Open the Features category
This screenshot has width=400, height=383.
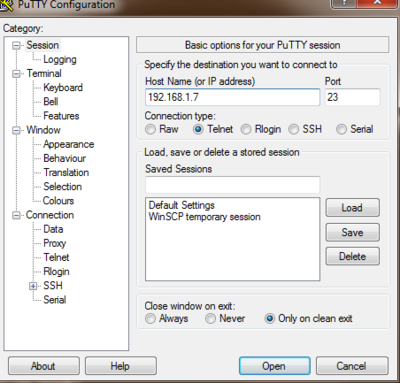coord(61,116)
